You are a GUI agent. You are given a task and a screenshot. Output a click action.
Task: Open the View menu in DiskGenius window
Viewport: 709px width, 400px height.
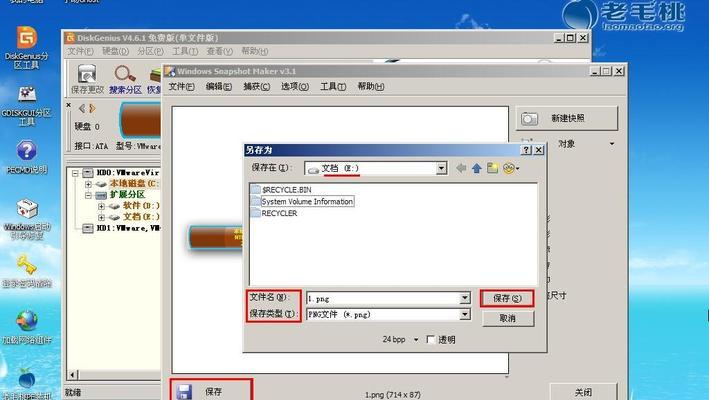pyautogui.click(x=220, y=52)
